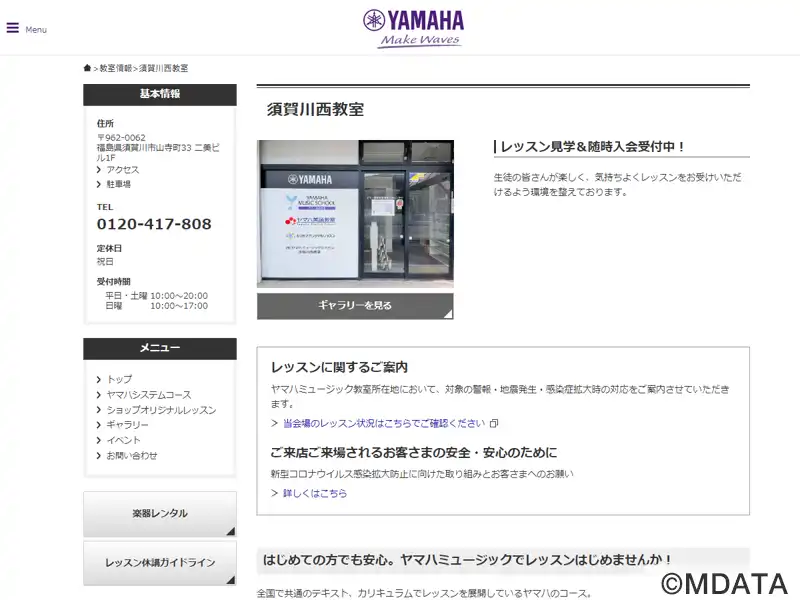Select イベント in the side menu

(x=123, y=440)
